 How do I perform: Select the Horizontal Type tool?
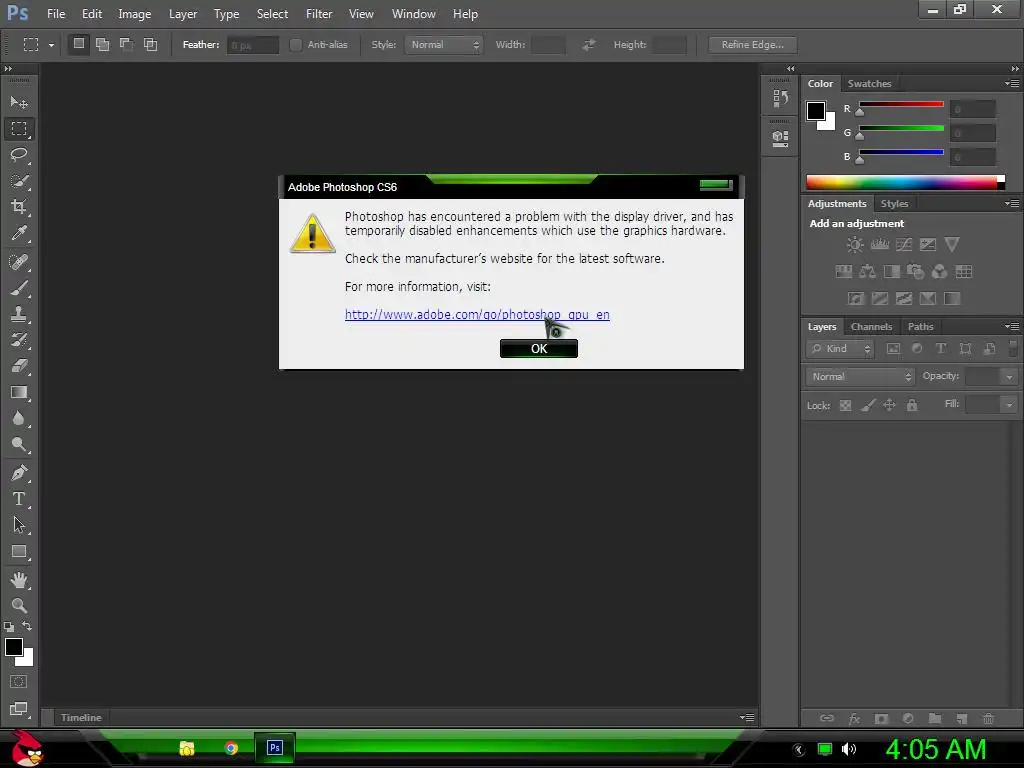[x=19, y=499]
